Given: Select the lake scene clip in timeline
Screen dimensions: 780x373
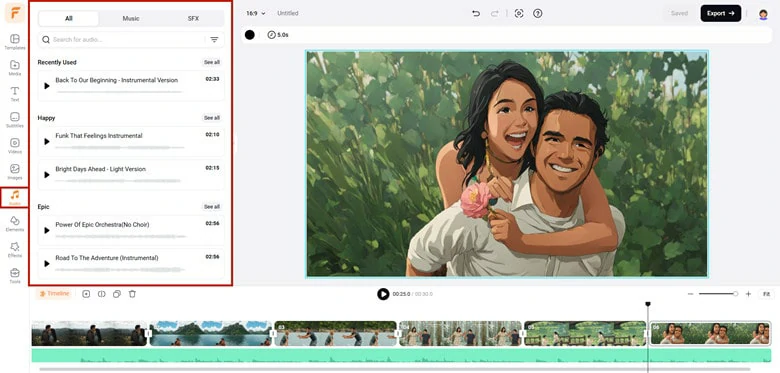Looking at the screenshot, I should click(211, 333).
